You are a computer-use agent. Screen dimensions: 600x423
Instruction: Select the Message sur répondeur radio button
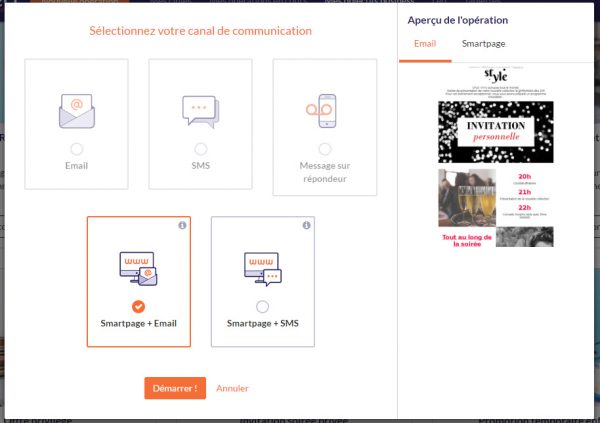tap(325, 149)
